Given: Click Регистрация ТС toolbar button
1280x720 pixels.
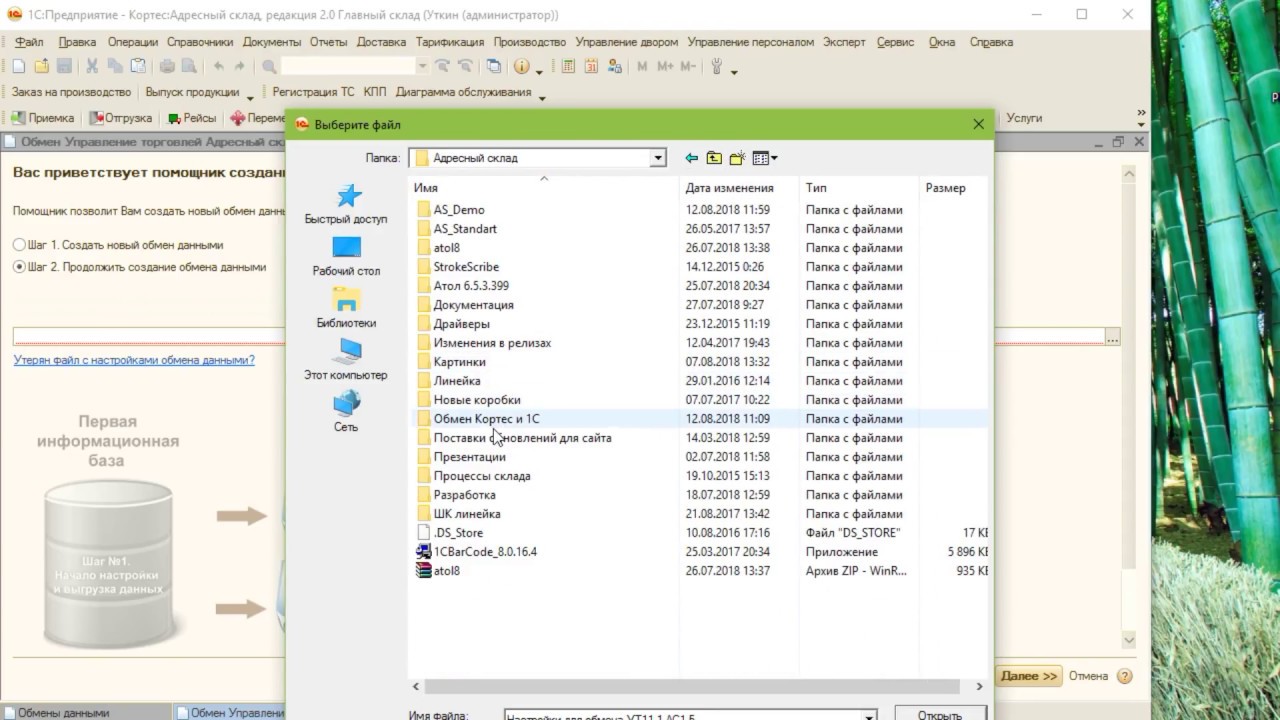Looking at the screenshot, I should [x=313, y=92].
